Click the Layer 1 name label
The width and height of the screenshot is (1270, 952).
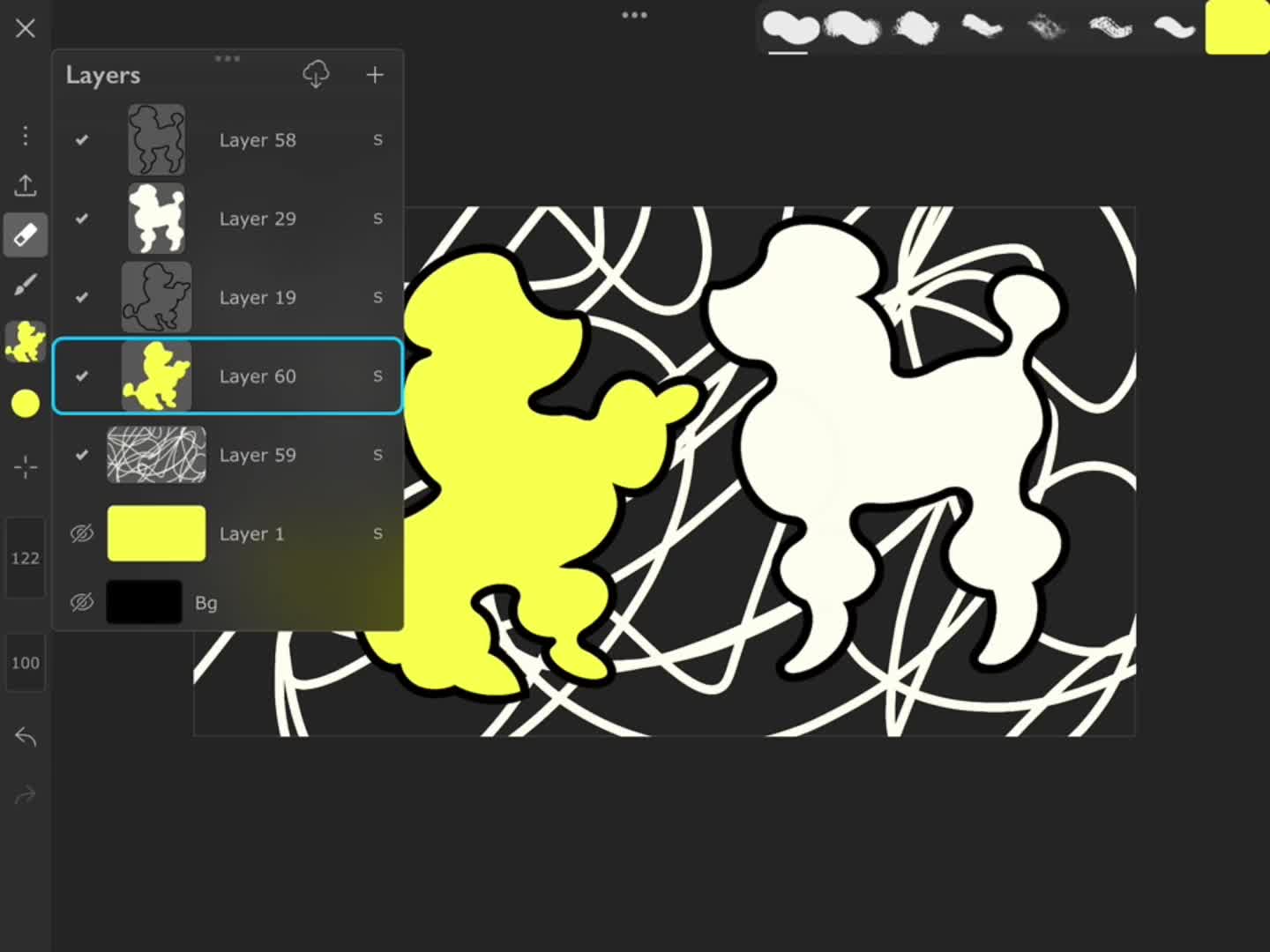(x=251, y=534)
